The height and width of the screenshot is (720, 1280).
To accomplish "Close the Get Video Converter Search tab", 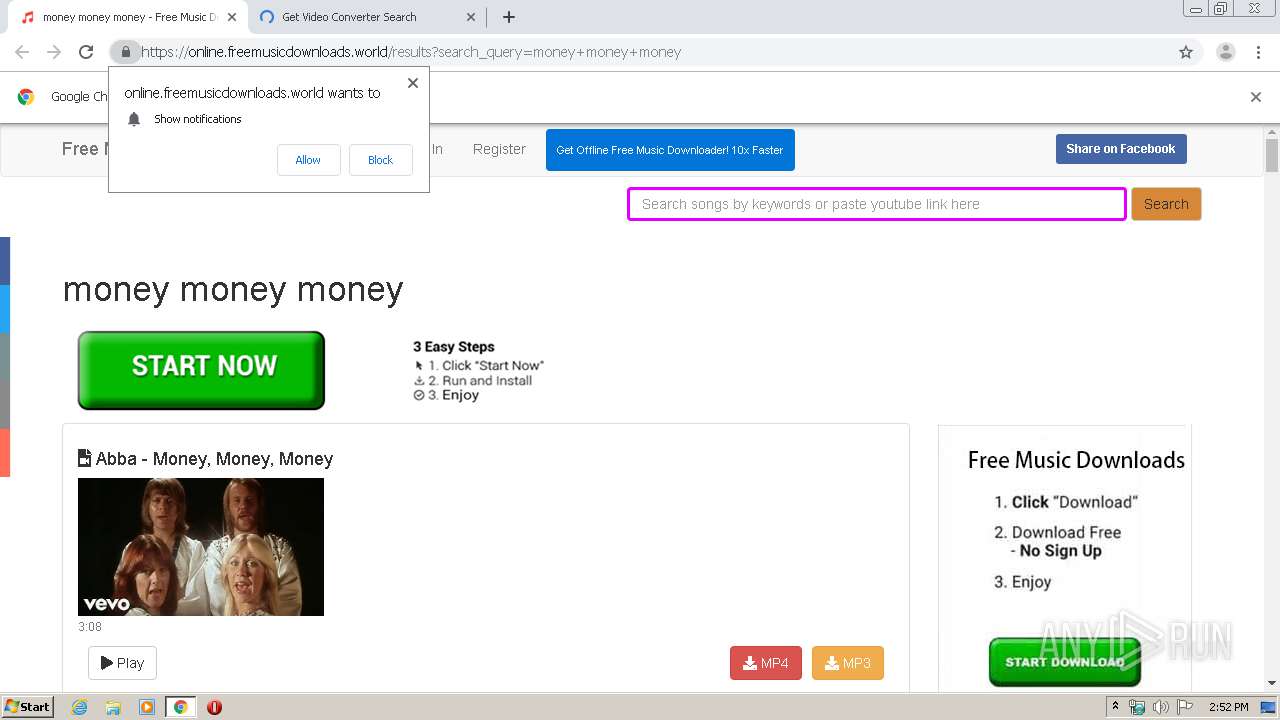I will pos(471,17).
